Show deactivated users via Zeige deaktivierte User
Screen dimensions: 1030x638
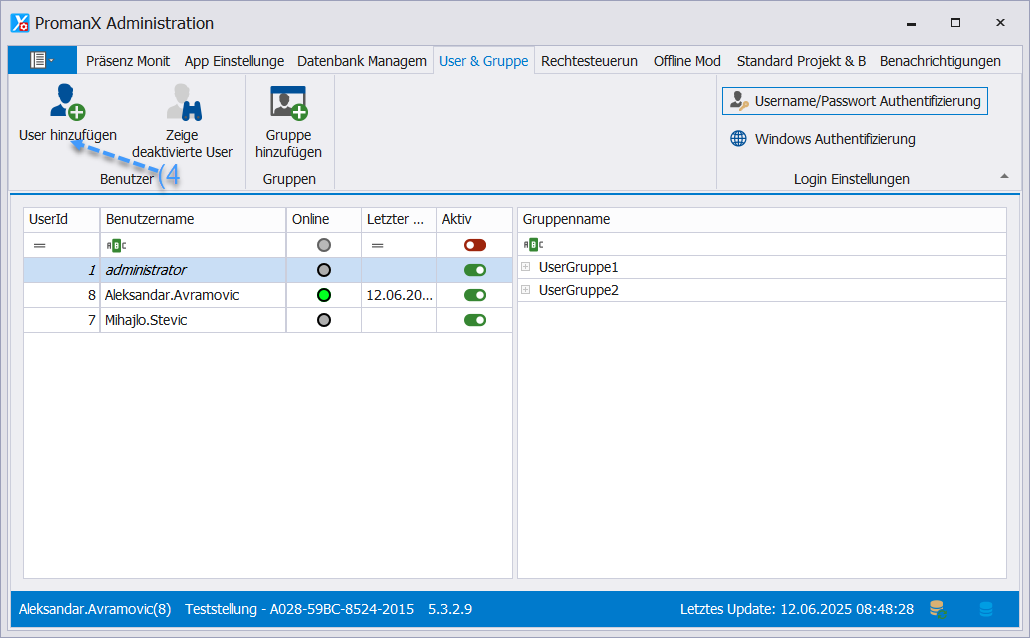183,122
